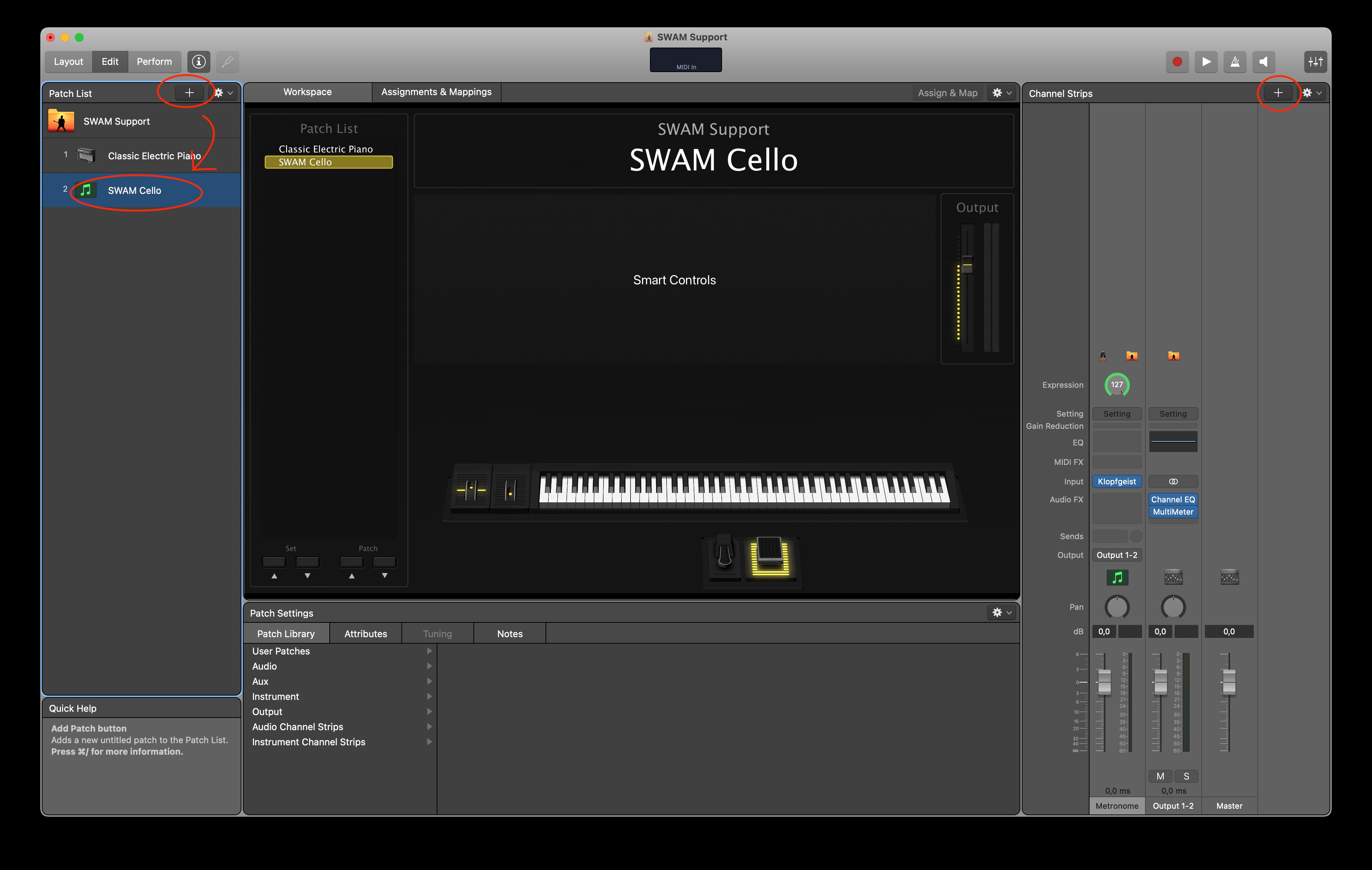Open Patch List gear menu
1372x870 pixels.
click(223, 93)
